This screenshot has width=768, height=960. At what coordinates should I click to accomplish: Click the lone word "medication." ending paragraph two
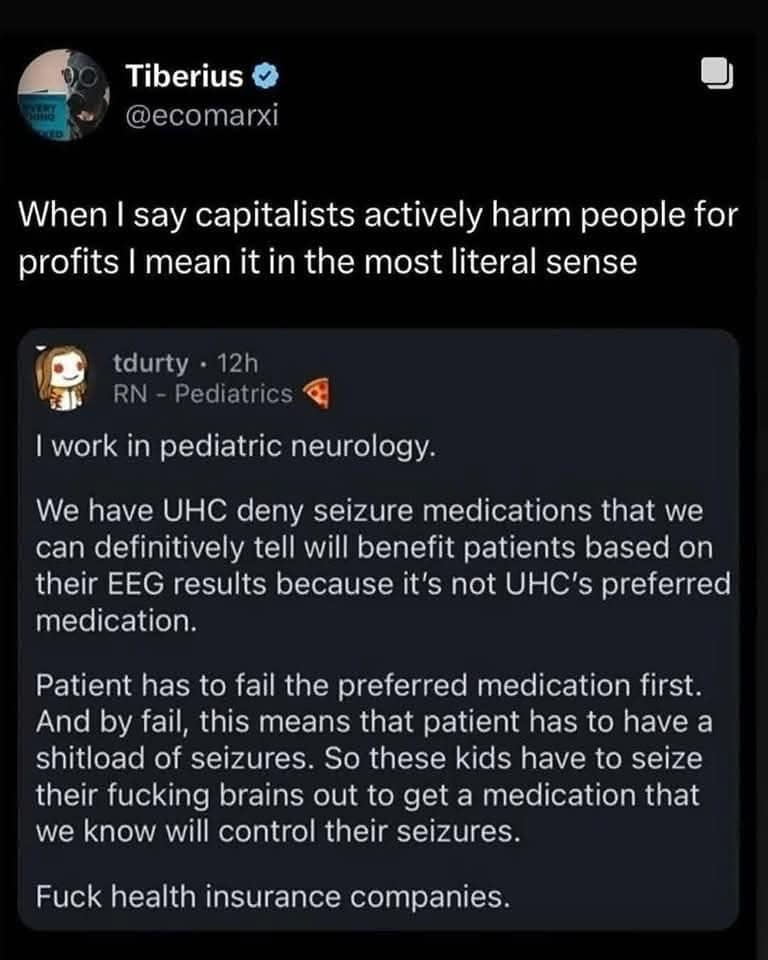point(116,621)
